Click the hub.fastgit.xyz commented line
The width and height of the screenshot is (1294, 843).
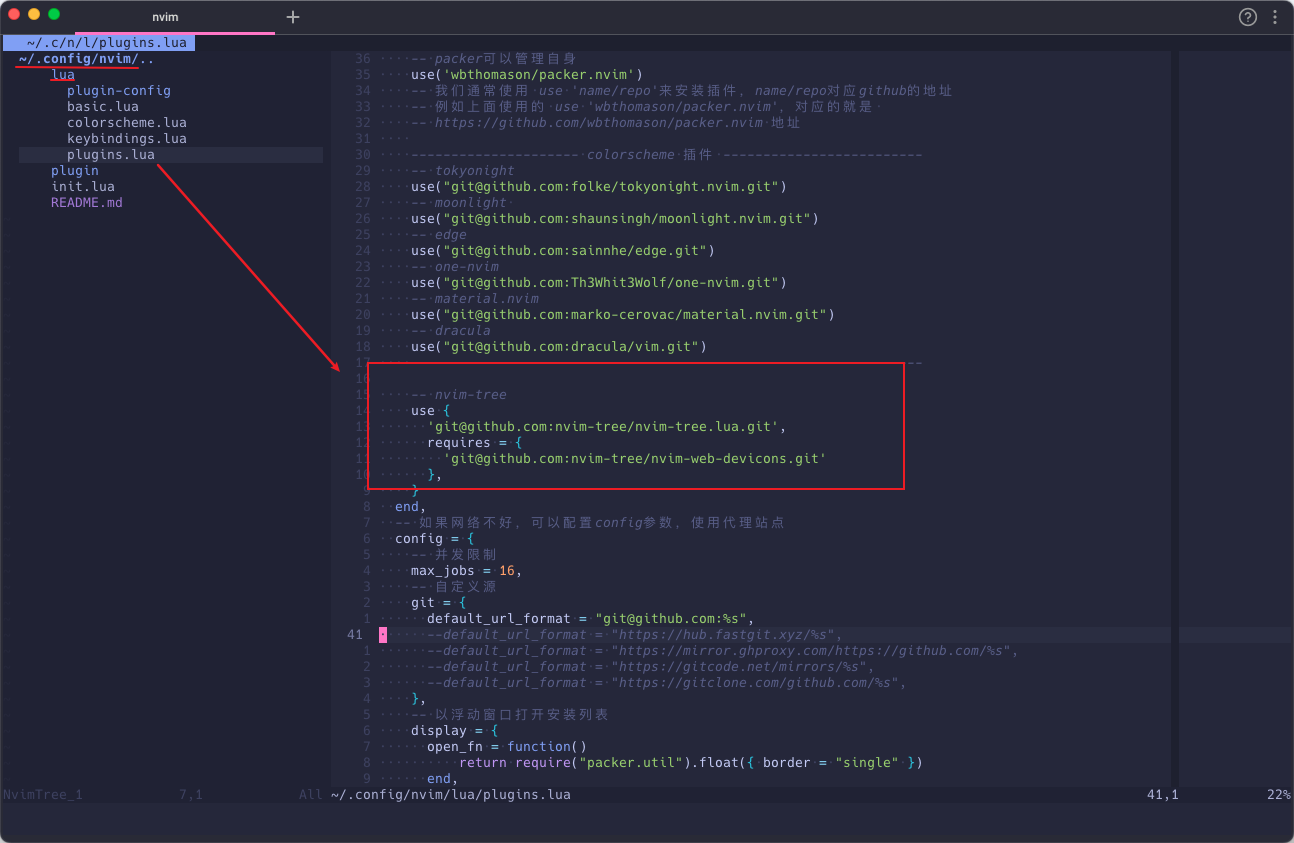click(635, 635)
